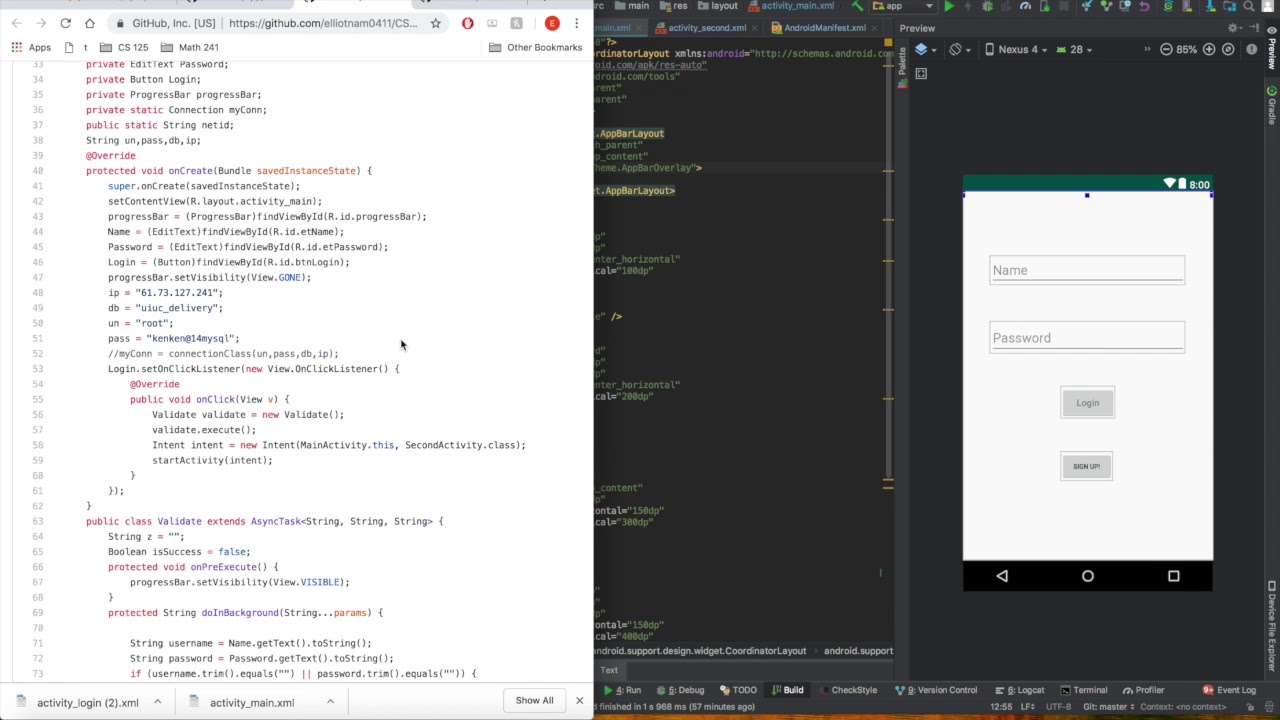Search everywhere with the magnifier icon
Viewport: 1280px width, 720px height.
[x=1249, y=6]
